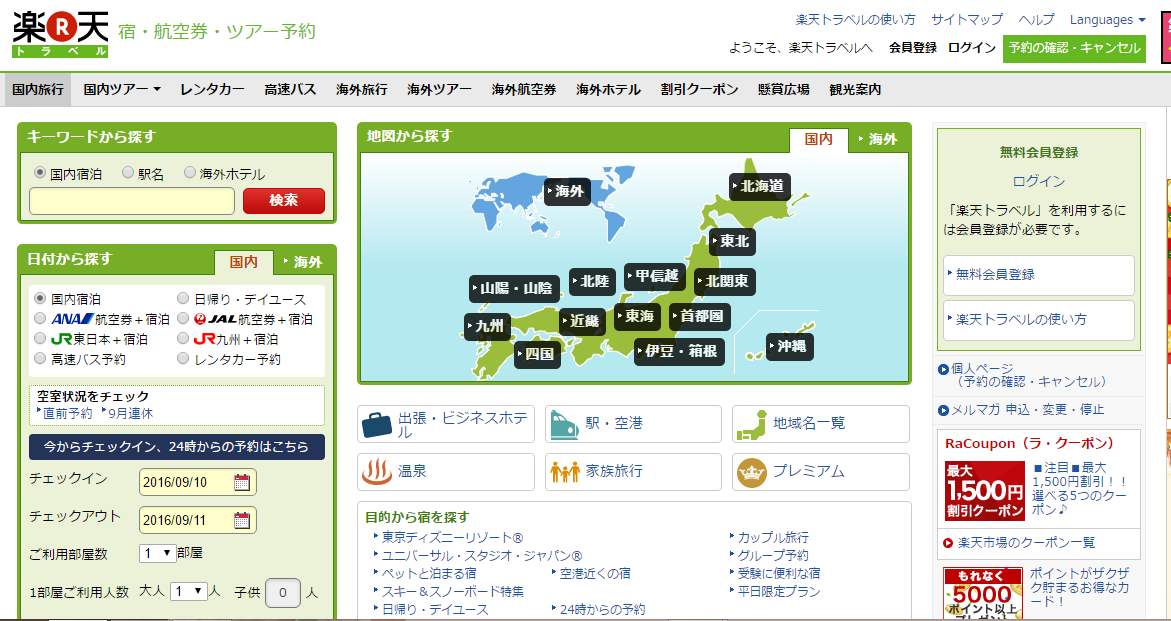Click the 子供 child count field
Screen dimensions: 1171x621
[x=283, y=593]
